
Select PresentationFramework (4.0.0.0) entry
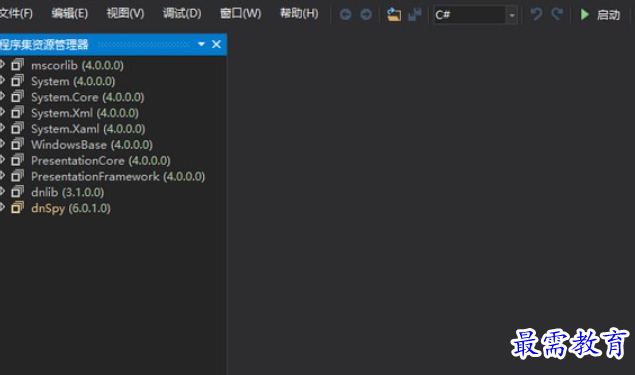click(x=118, y=177)
